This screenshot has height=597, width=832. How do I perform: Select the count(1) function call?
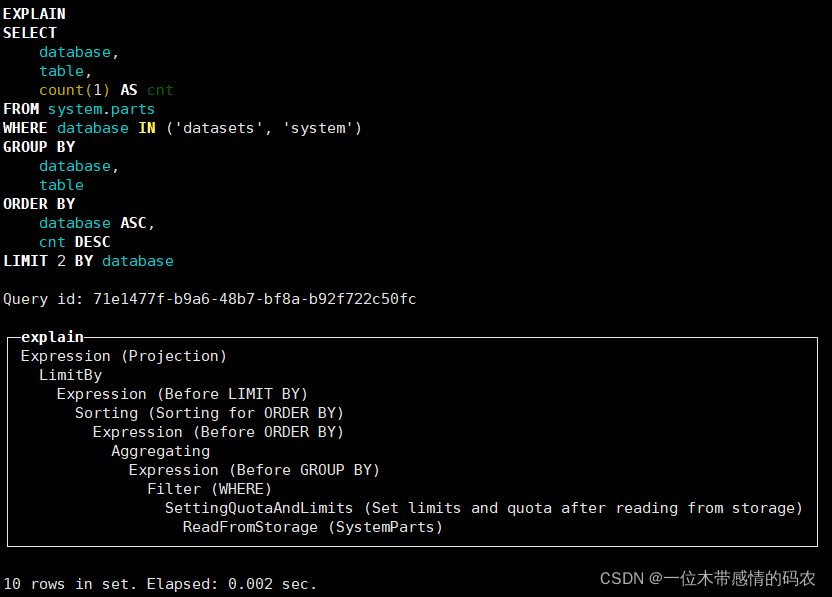75,90
